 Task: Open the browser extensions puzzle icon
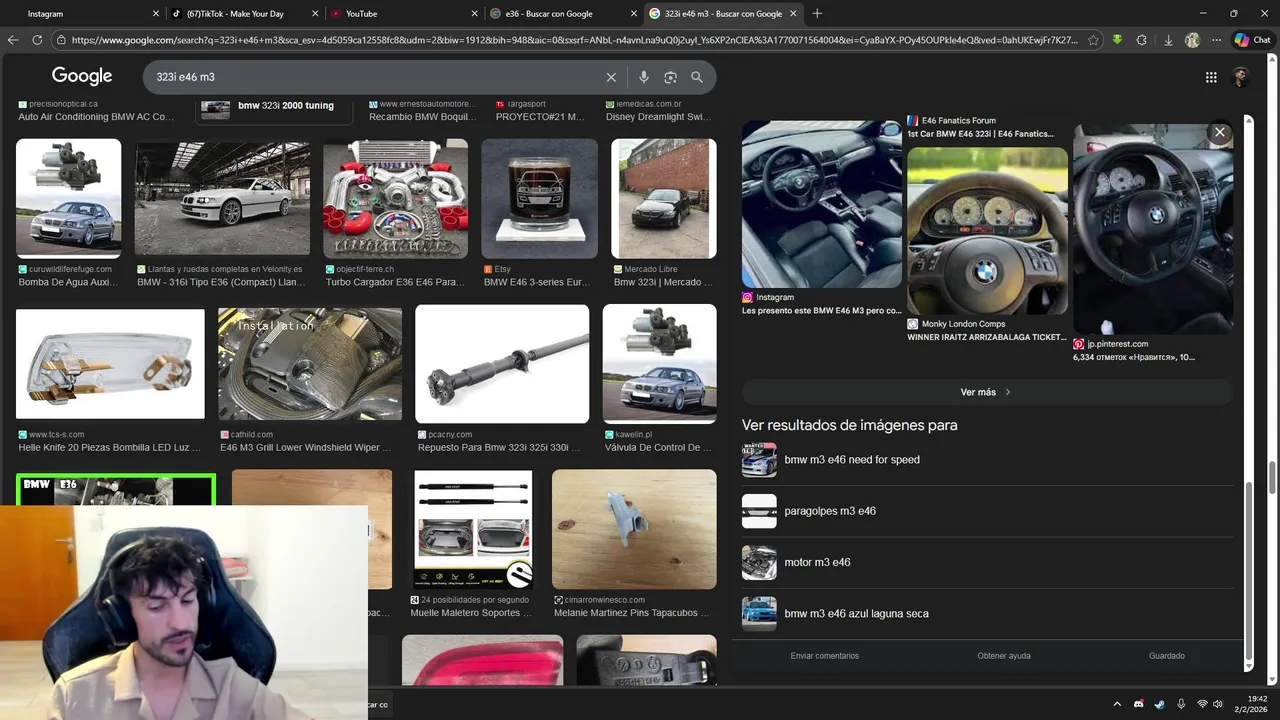1142,40
